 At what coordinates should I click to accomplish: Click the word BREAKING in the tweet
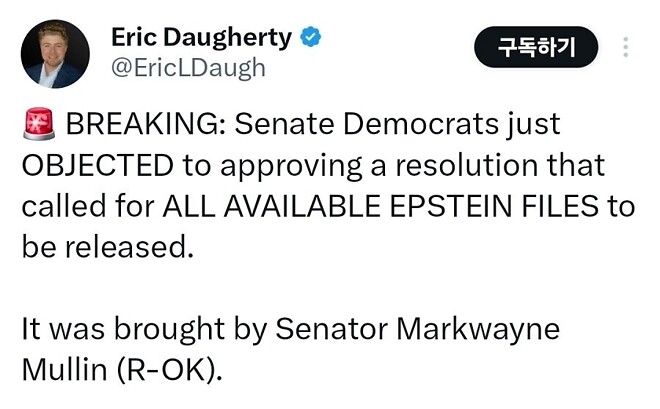tap(145, 124)
